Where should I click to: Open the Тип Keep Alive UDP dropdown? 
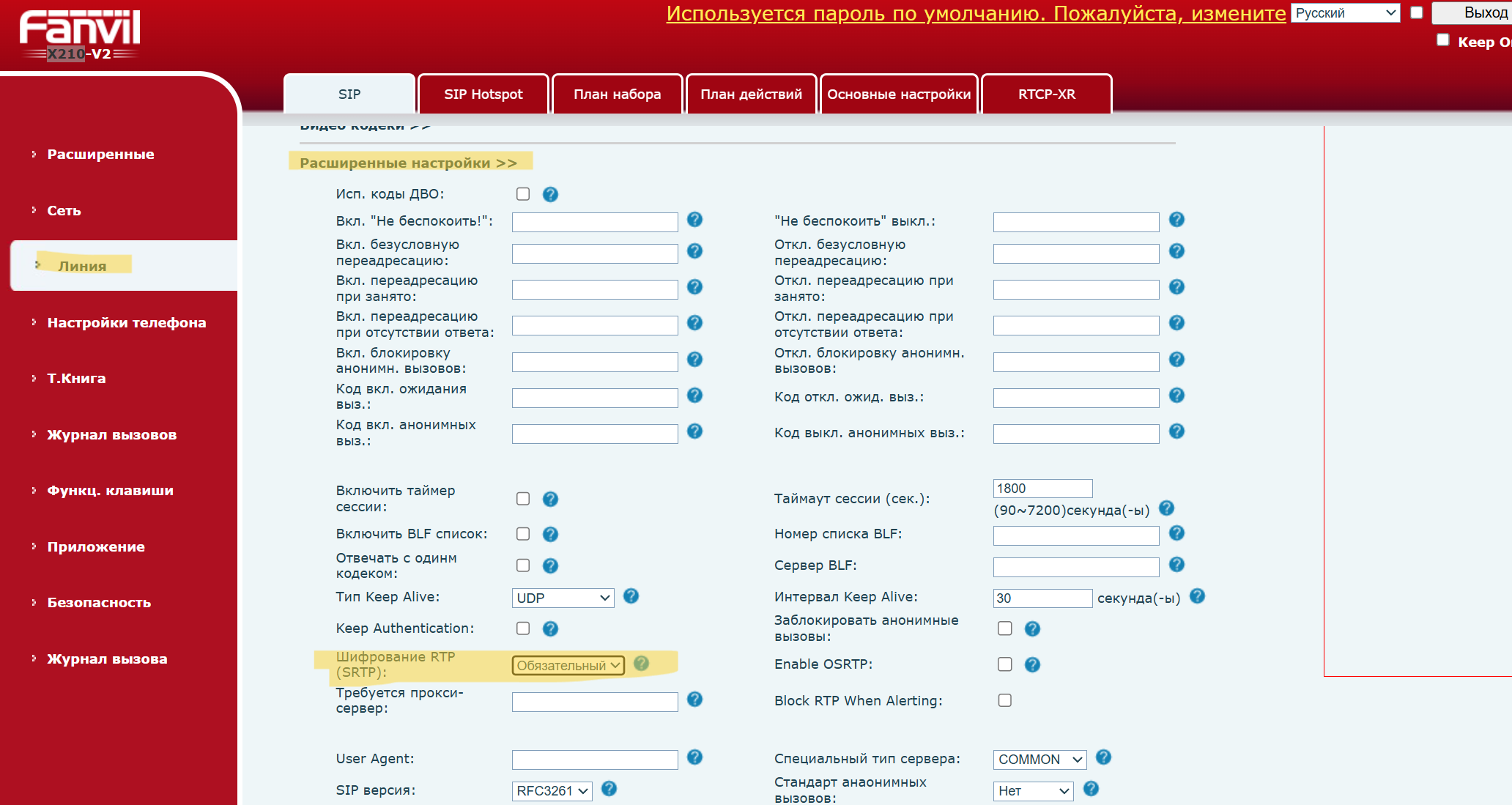[563, 598]
